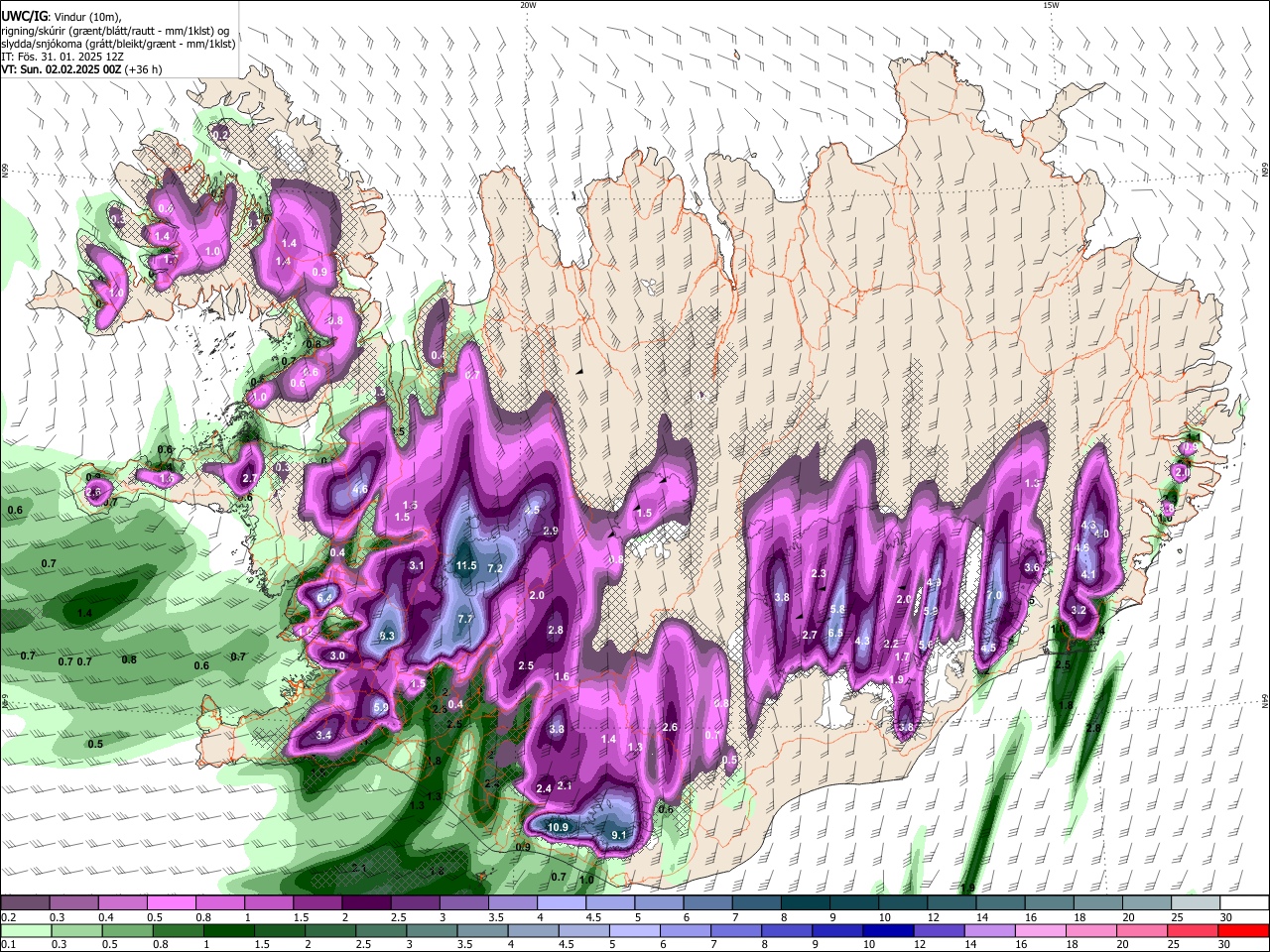Click the 3.4 value on the southwest peninsula
The width and height of the screenshot is (1270, 952).
tap(323, 735)
